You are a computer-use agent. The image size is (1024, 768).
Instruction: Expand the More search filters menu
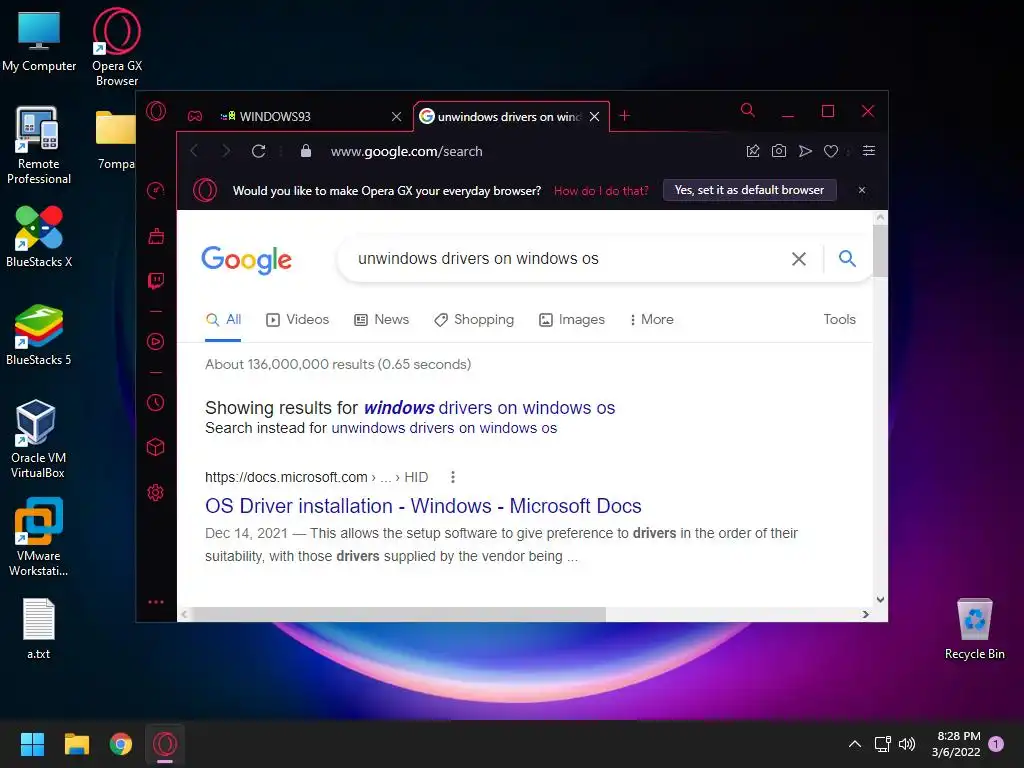tap(651, 320)
